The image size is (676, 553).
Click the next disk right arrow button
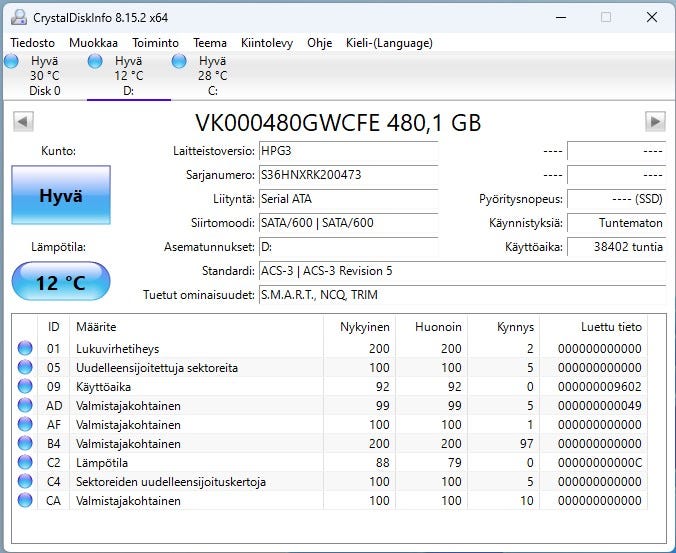[655, 121]
